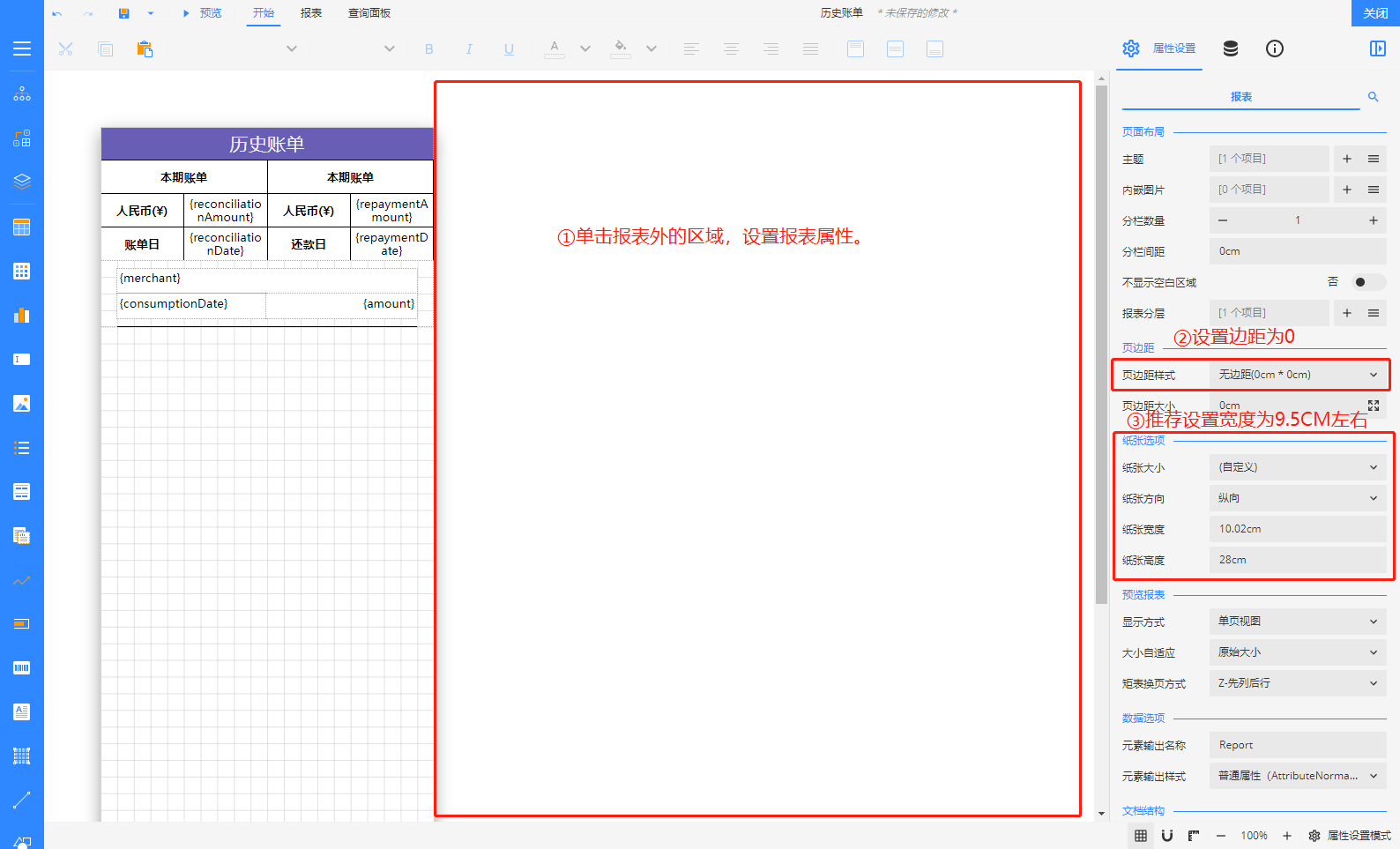Open the 页边距样式 dropdown
The image size is (1400, 849).
coord(1297,375)
